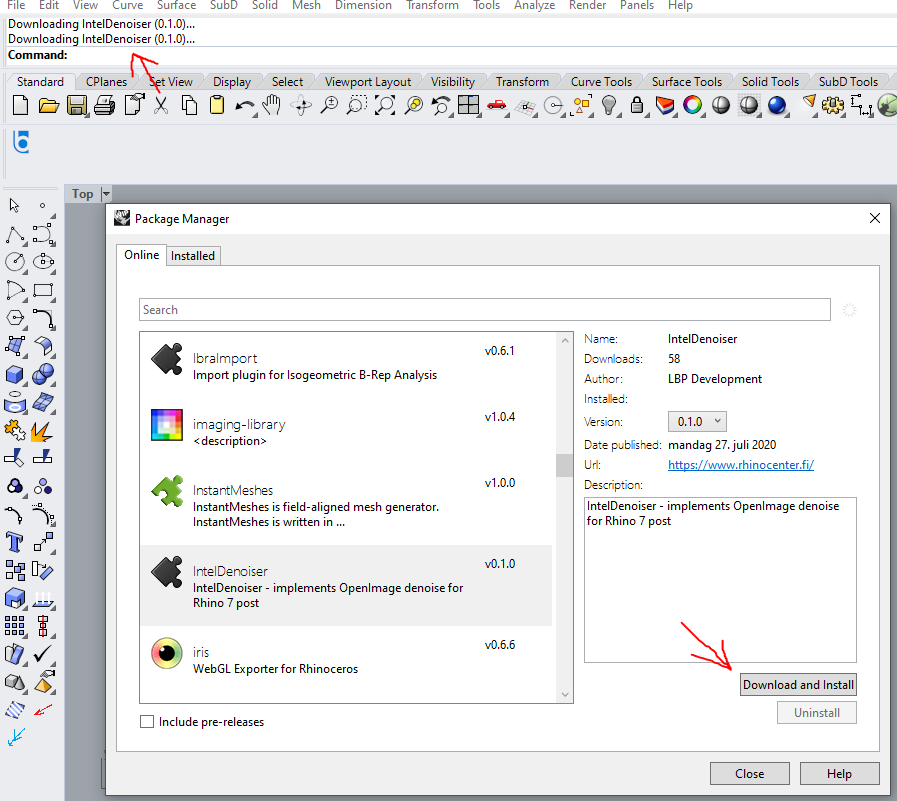Open the Solid Tools toolbar tab
Image resolution: width=897 pixels, height=801 pixels.
coord(770,82)
